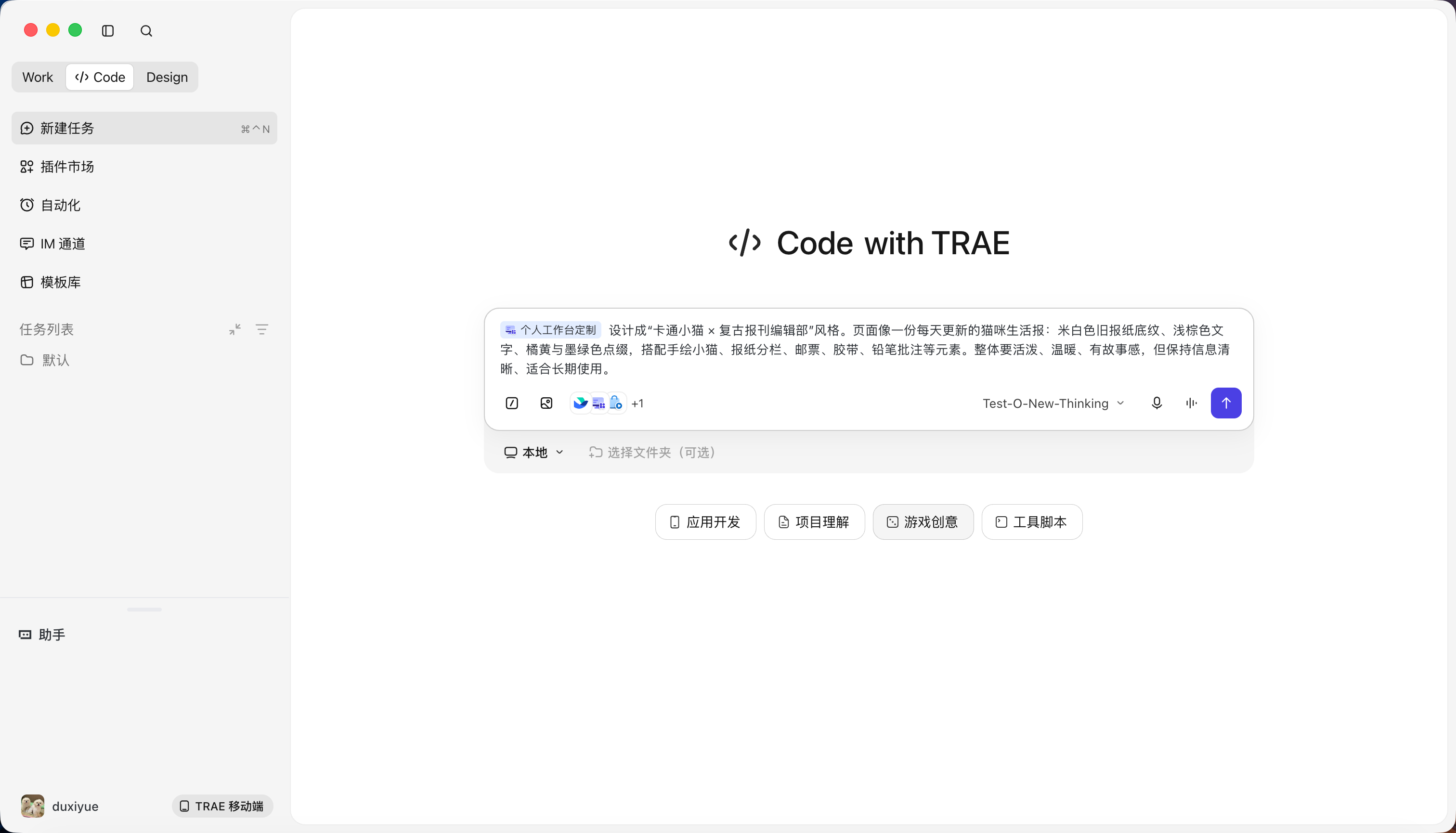Image resolution: width=1456 pixels, height=833 pixels.
Task: Switch to the Work tab
Action: click(x=38, y=77)
